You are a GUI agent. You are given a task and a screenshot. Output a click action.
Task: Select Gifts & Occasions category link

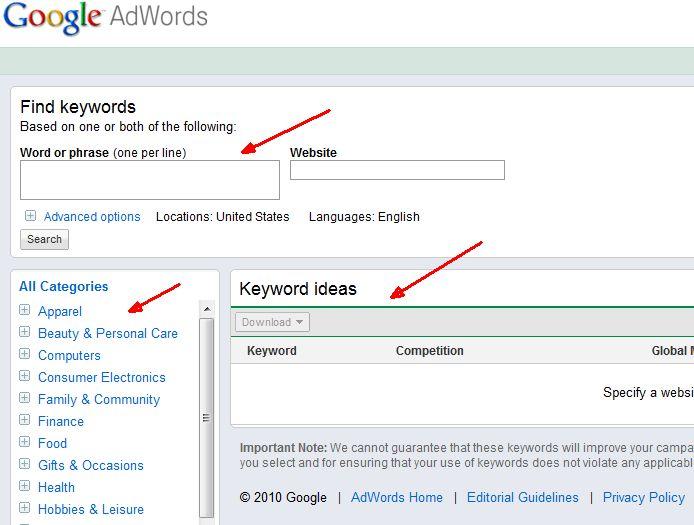(91, 466)
